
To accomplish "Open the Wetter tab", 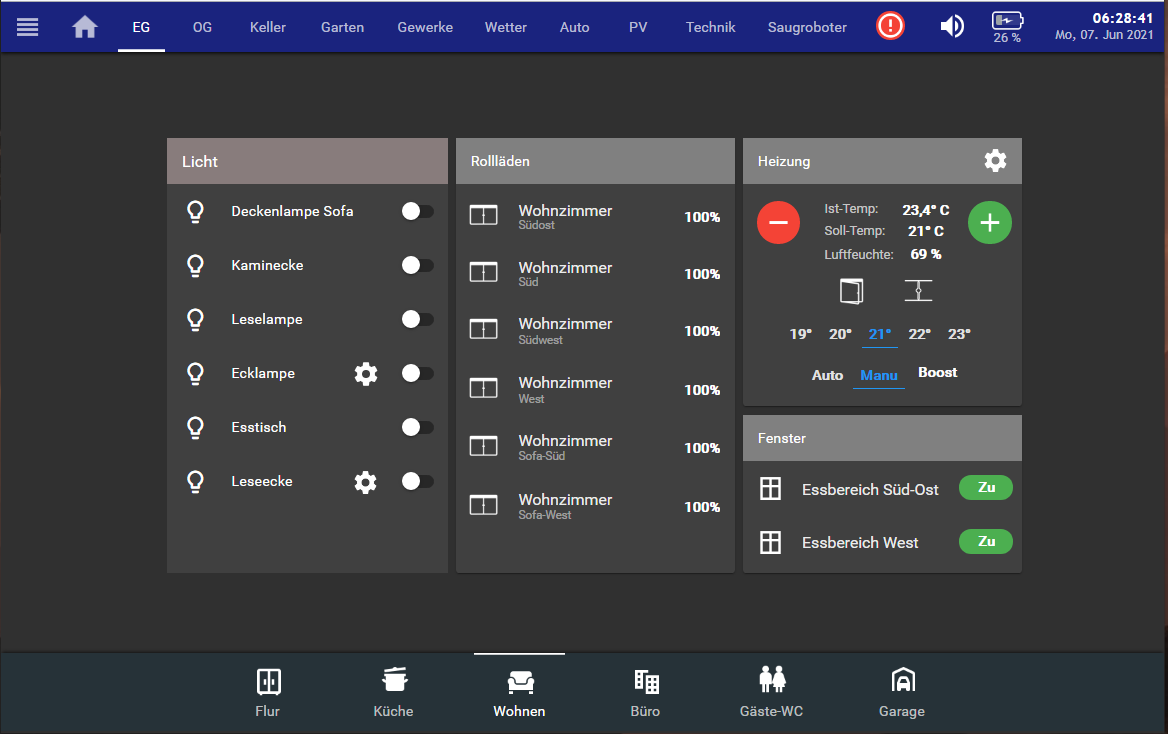I will click(x=505, y=27).
